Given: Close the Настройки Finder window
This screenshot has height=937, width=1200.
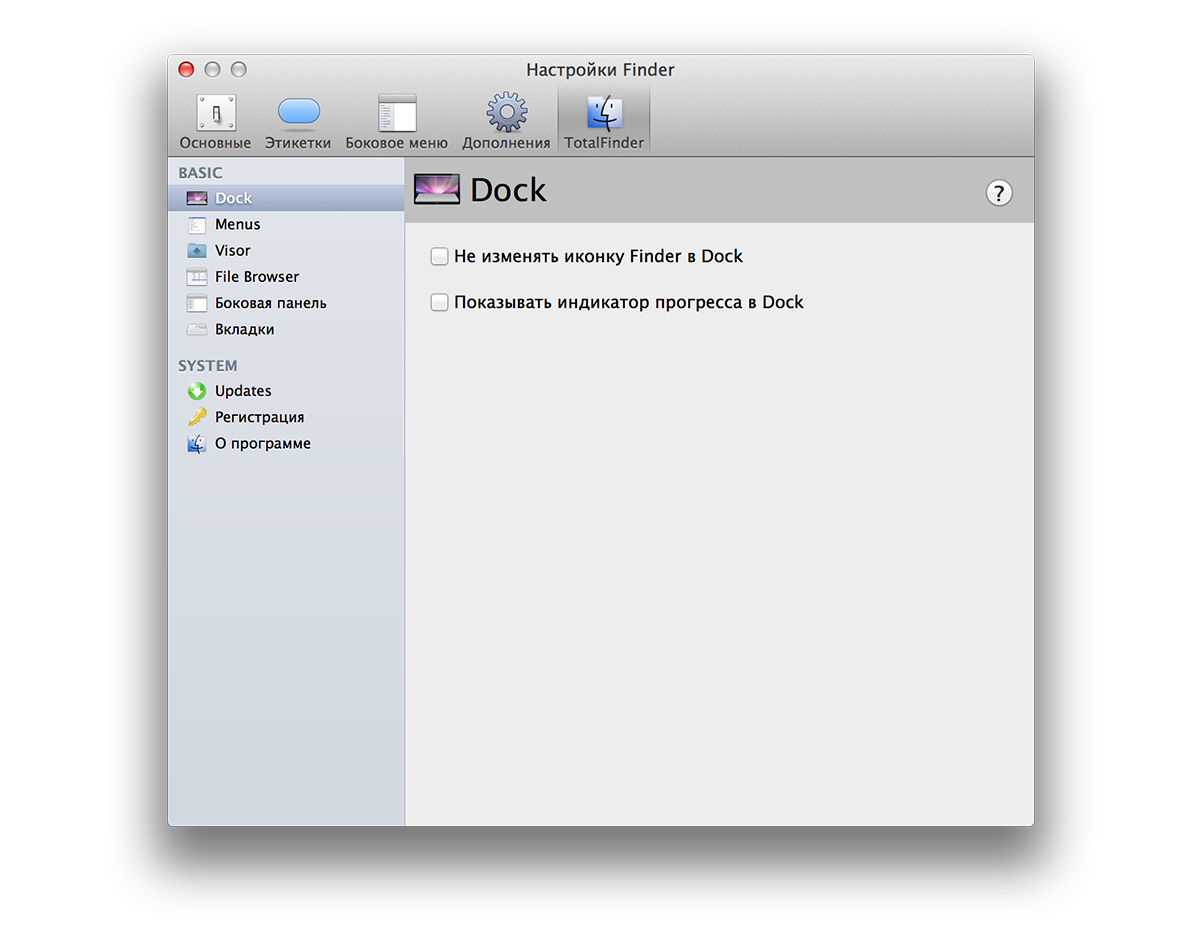Looking at the screenshot, I should pos(186,69).
